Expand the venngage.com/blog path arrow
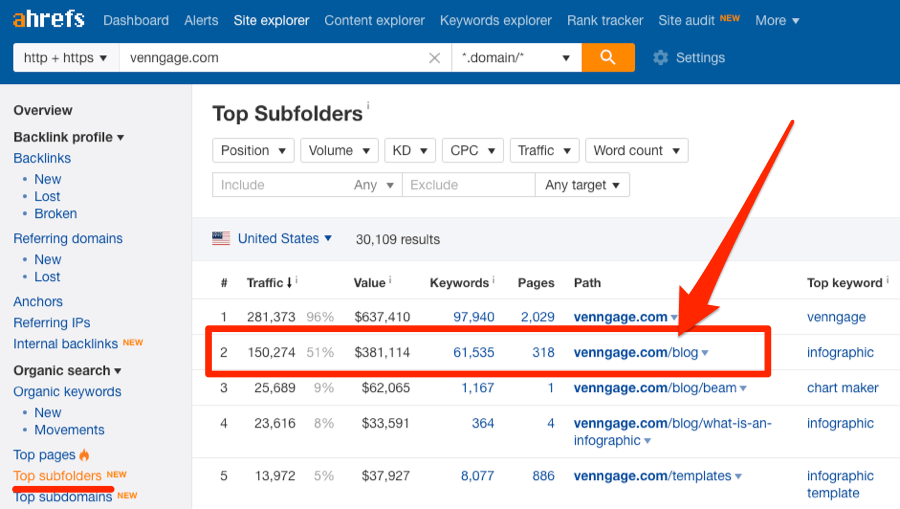This screenshot has width=900, height=509. click(705, 353)
